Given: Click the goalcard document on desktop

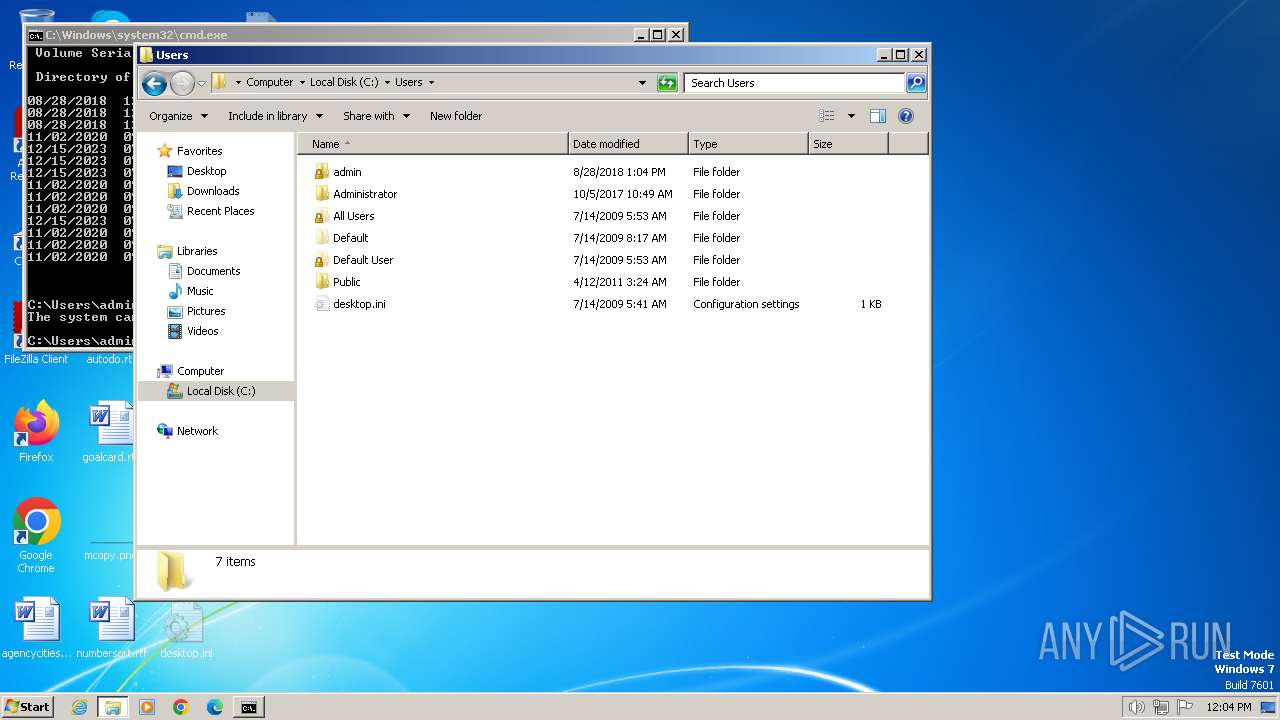Looking at the screenshot, I should pos(110,432).
